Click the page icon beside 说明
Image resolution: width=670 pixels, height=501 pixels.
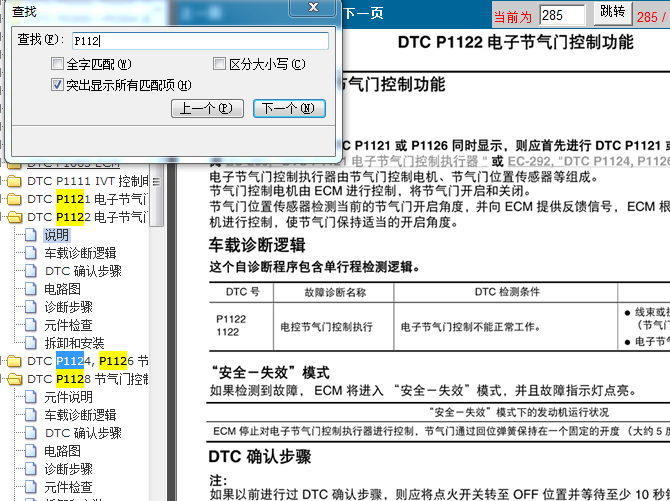pos(31,235)
